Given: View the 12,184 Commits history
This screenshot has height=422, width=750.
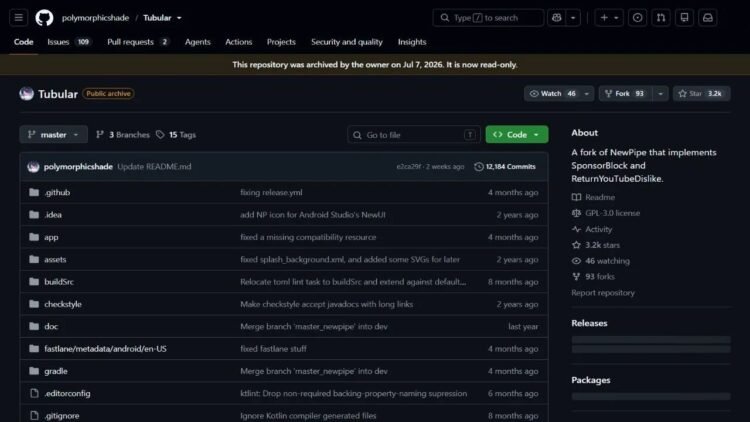Looking at the screenshot, I should click(x=505, y=167).
